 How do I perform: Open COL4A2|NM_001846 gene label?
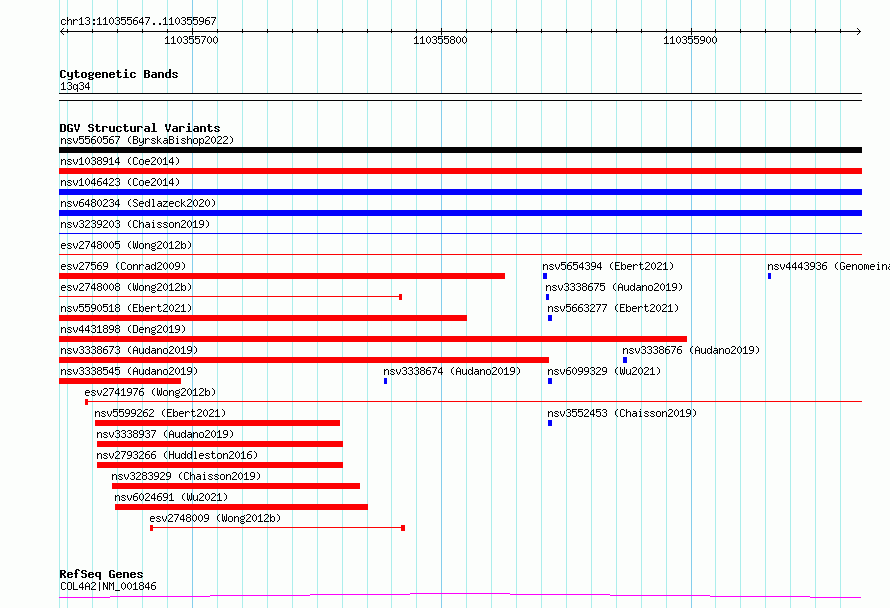pyautogui.click(x=108, y=586)
